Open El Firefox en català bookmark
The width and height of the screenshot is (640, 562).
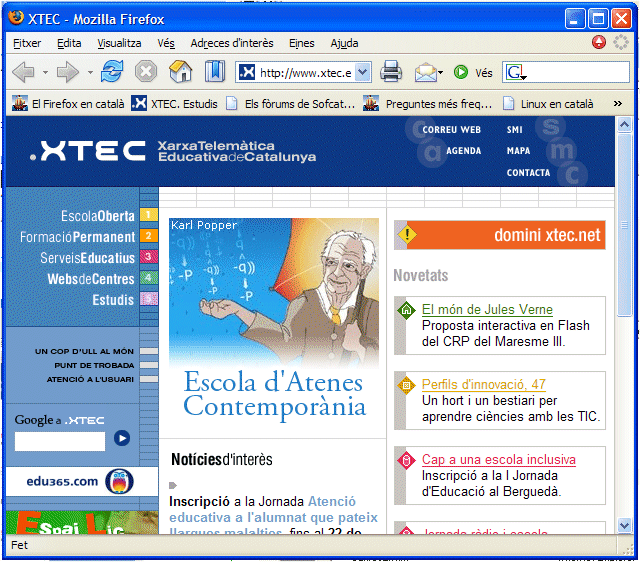pos(68,104)
